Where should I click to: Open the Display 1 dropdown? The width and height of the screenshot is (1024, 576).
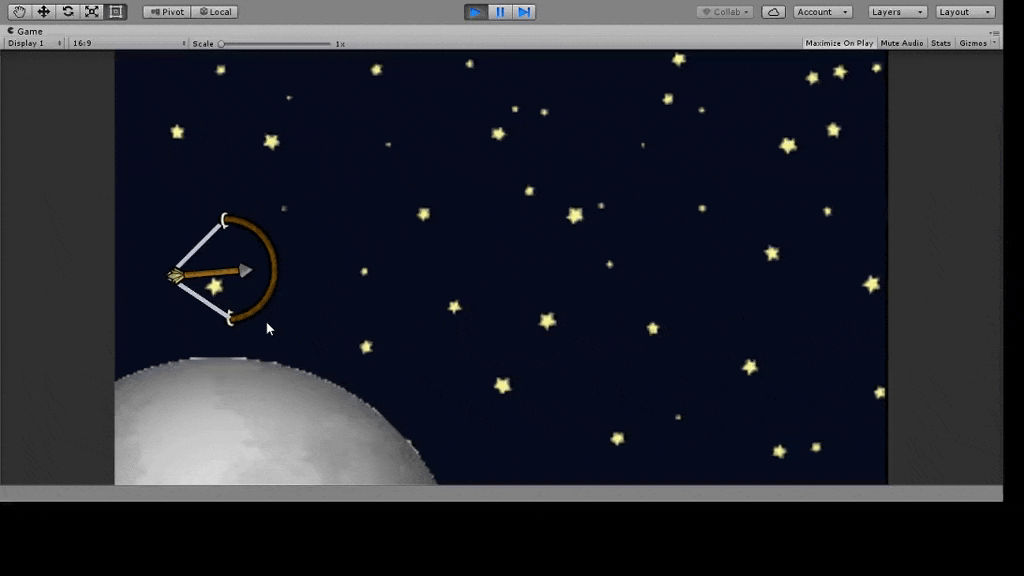coord(34,43)
